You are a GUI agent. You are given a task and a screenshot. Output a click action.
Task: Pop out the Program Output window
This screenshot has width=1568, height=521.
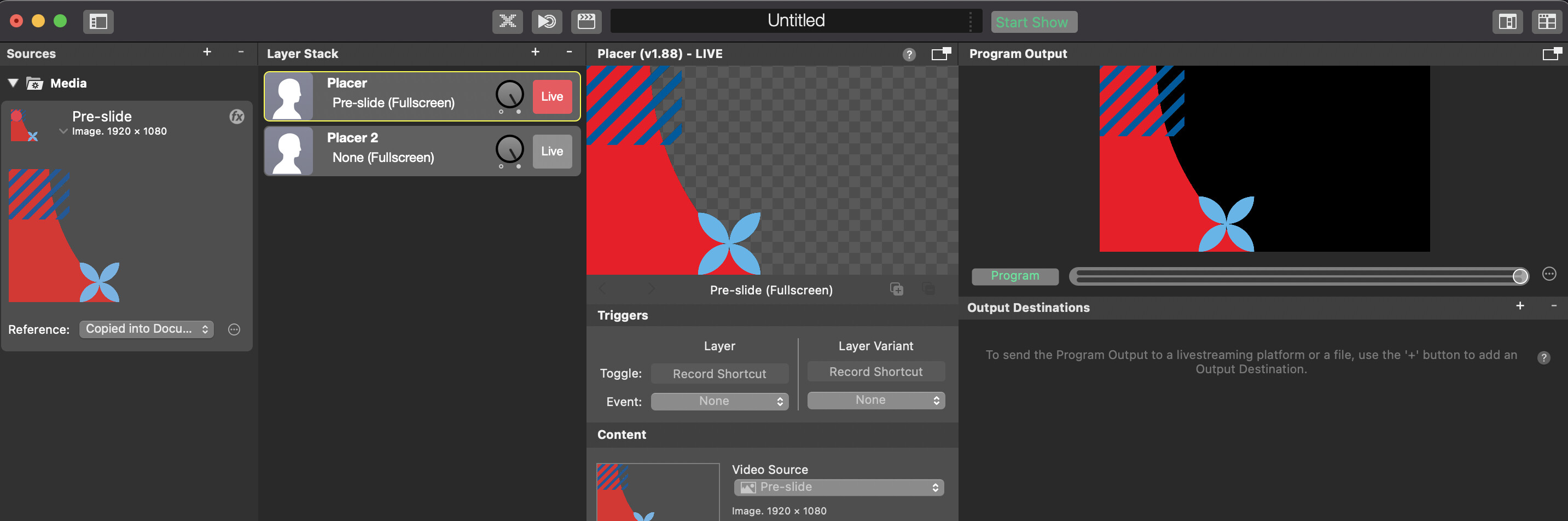tap(1551, 54)
